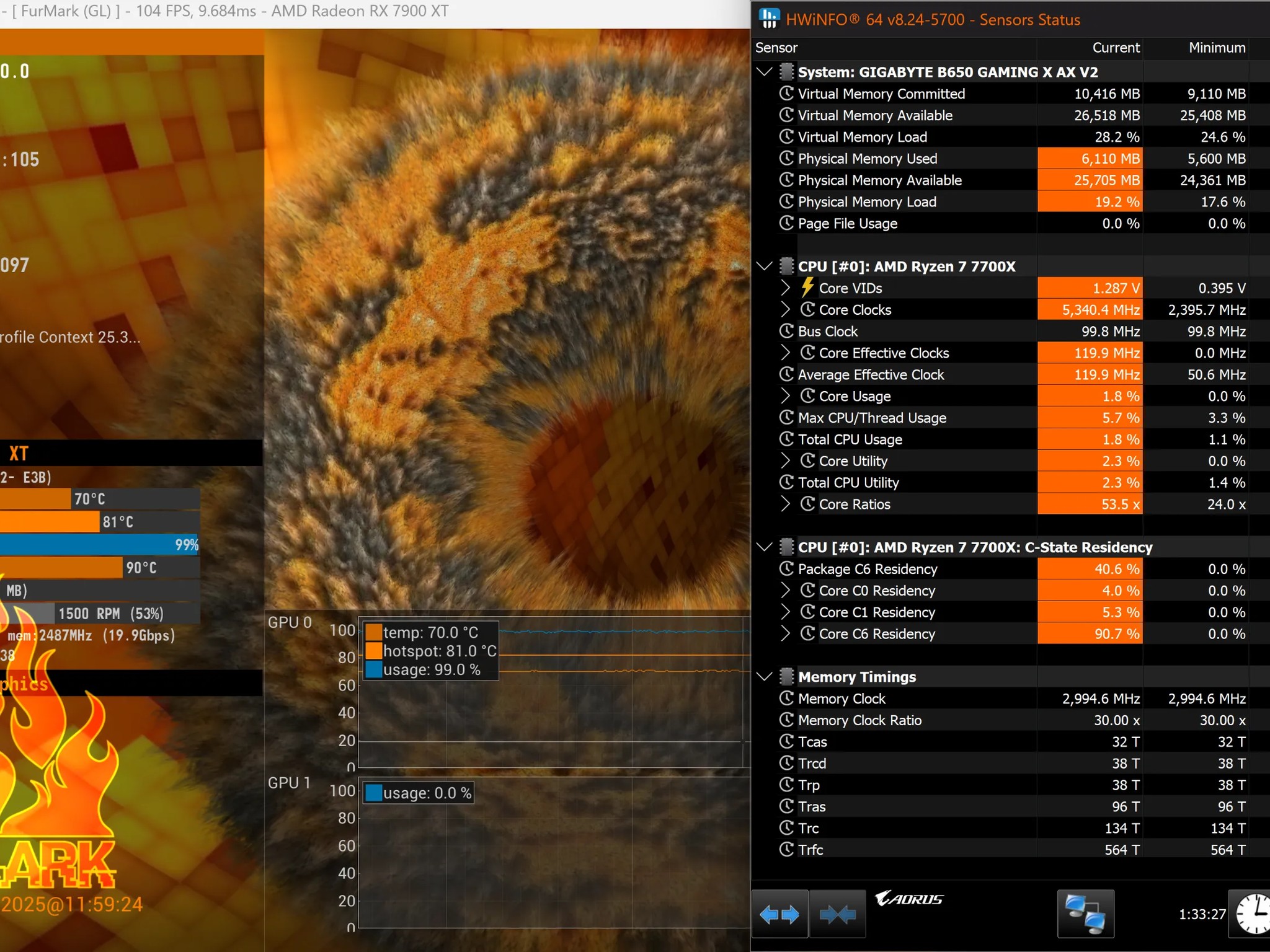Click the blue usage swatch in GPU 1 legend
This screenshot has width=1270, height=952.
pyautogui.click(x=373, y=793)
